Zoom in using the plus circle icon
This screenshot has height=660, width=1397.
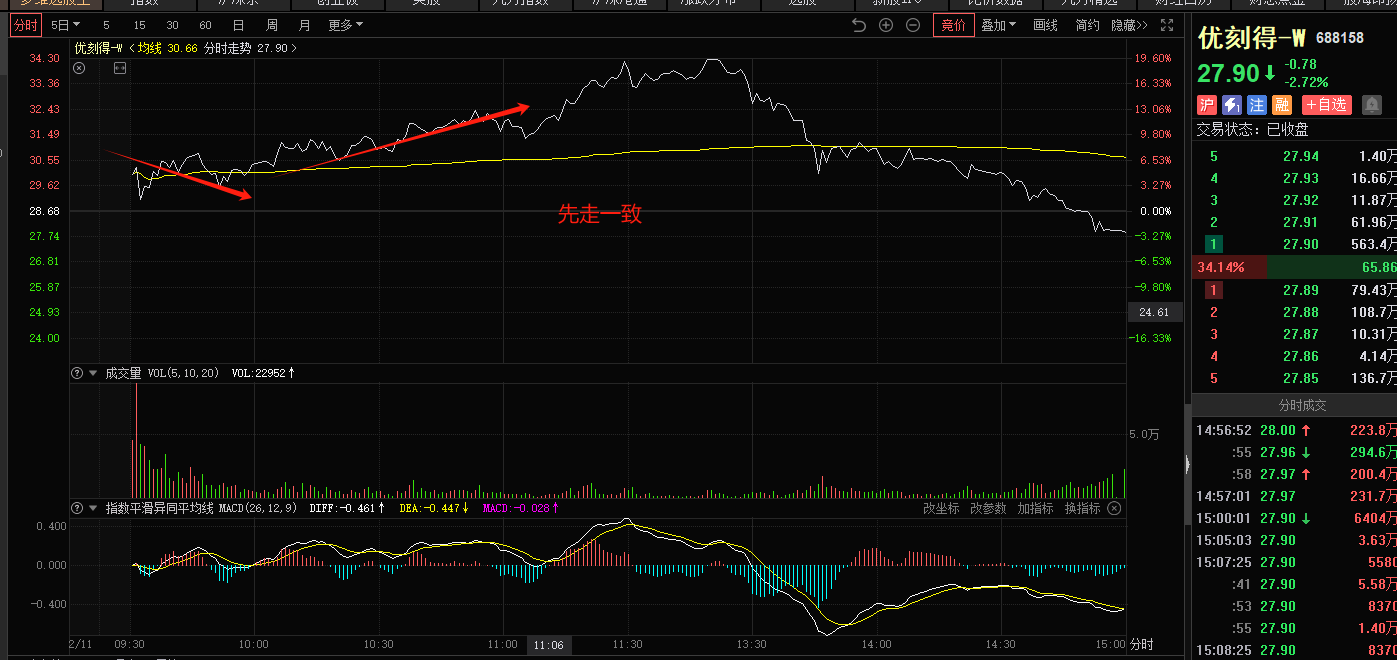point(885,25)
